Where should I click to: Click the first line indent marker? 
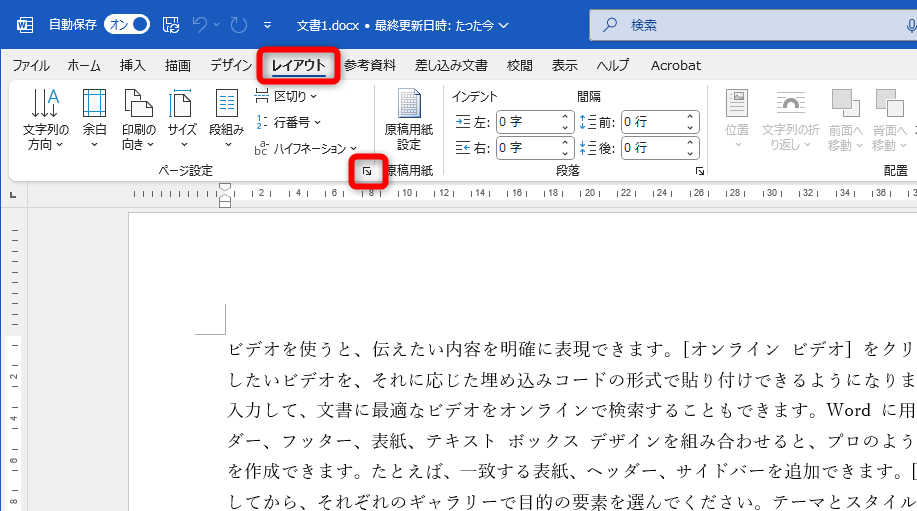[225, 188]
